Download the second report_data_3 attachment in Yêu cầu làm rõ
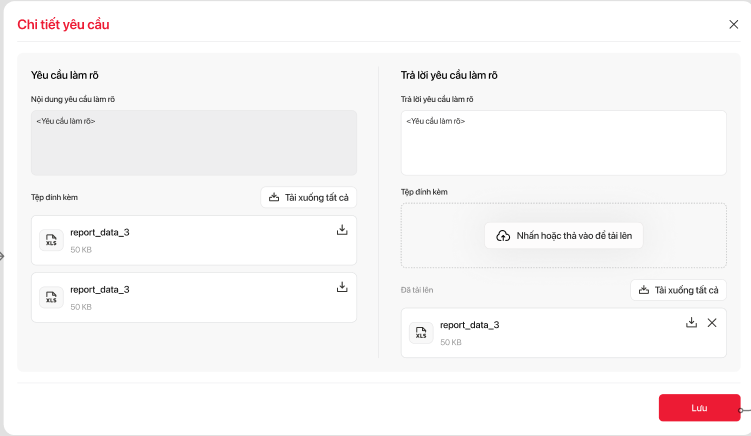Screen dimensions: 751x436 coord(342,287)
